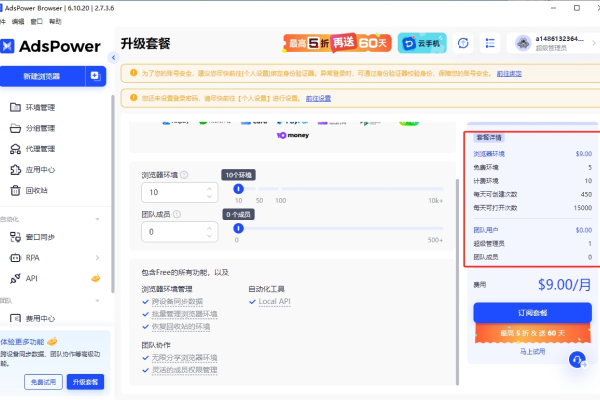This screenshot has height=400, width=600.
Task: Click the API plug icon
Action: pyautogui.click(x=15, y=278)
